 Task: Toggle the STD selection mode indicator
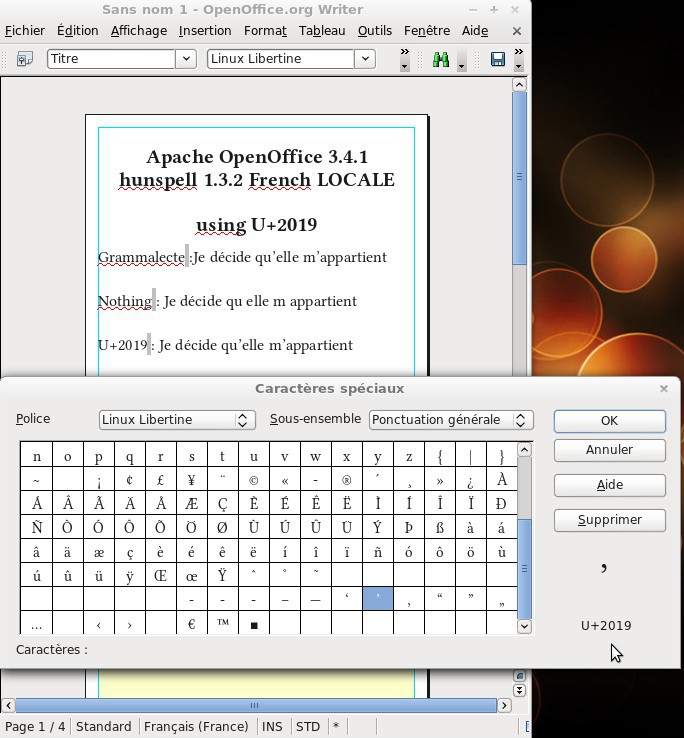tap(308, 727)
